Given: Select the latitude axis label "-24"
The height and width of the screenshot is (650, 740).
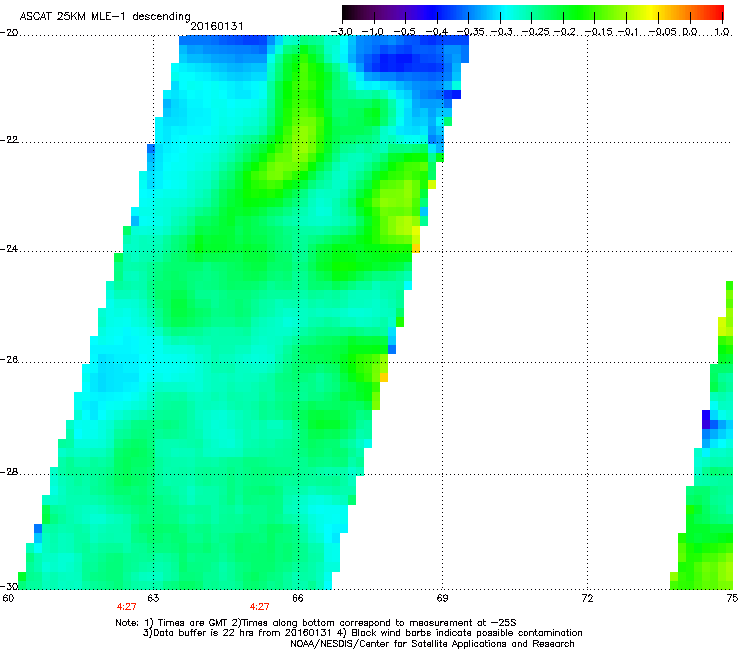Looking at the screenshot, I should click(x=9, y=248).
